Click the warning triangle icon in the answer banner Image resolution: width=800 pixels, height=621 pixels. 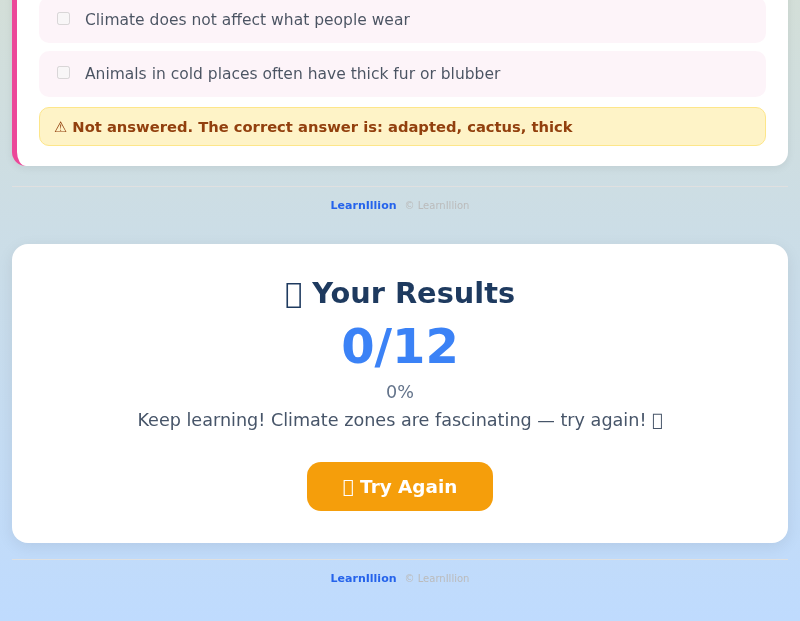point(62,127)
